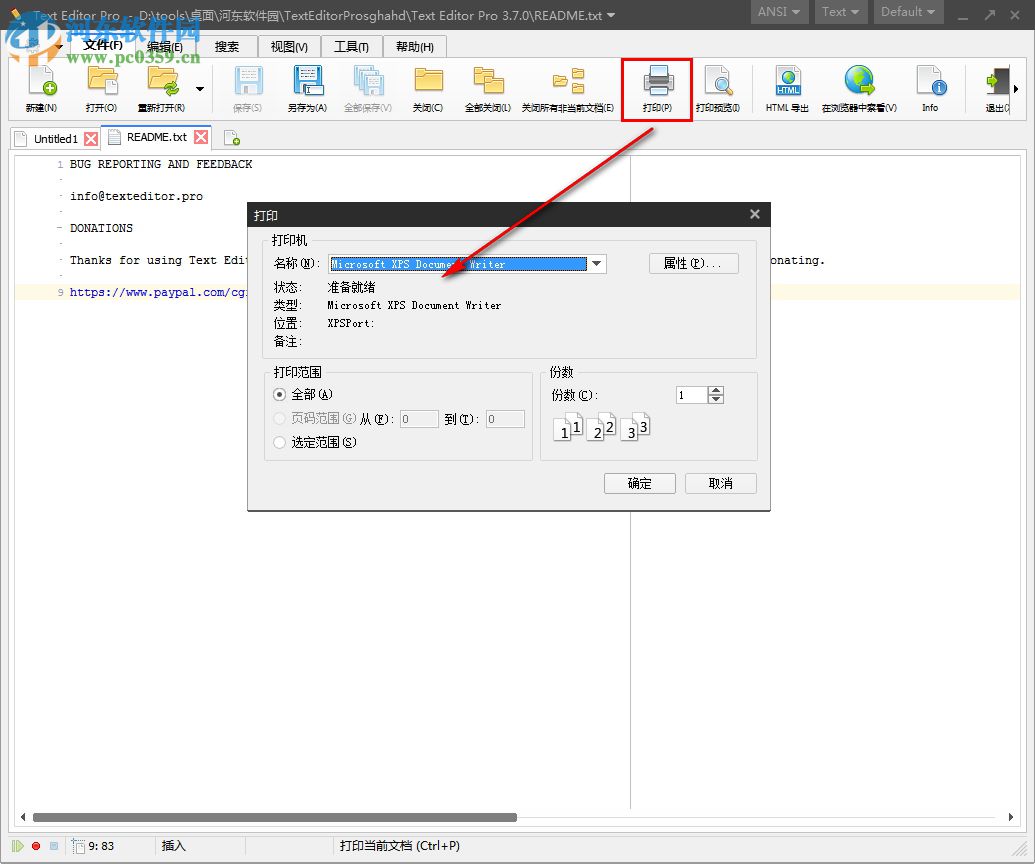1035x864 pixels.
Task: Expand recent files arrow next to 重新打开
Action: coord(199,88)
